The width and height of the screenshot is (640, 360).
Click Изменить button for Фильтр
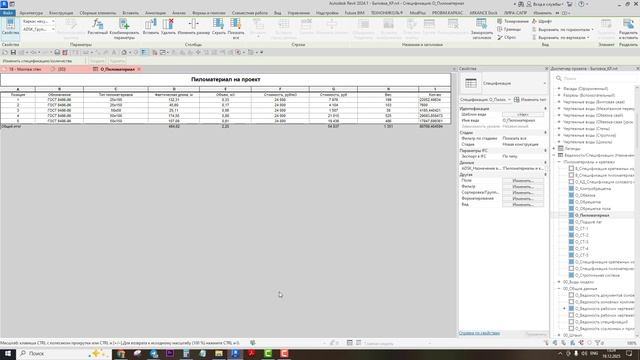click(523, 187)
